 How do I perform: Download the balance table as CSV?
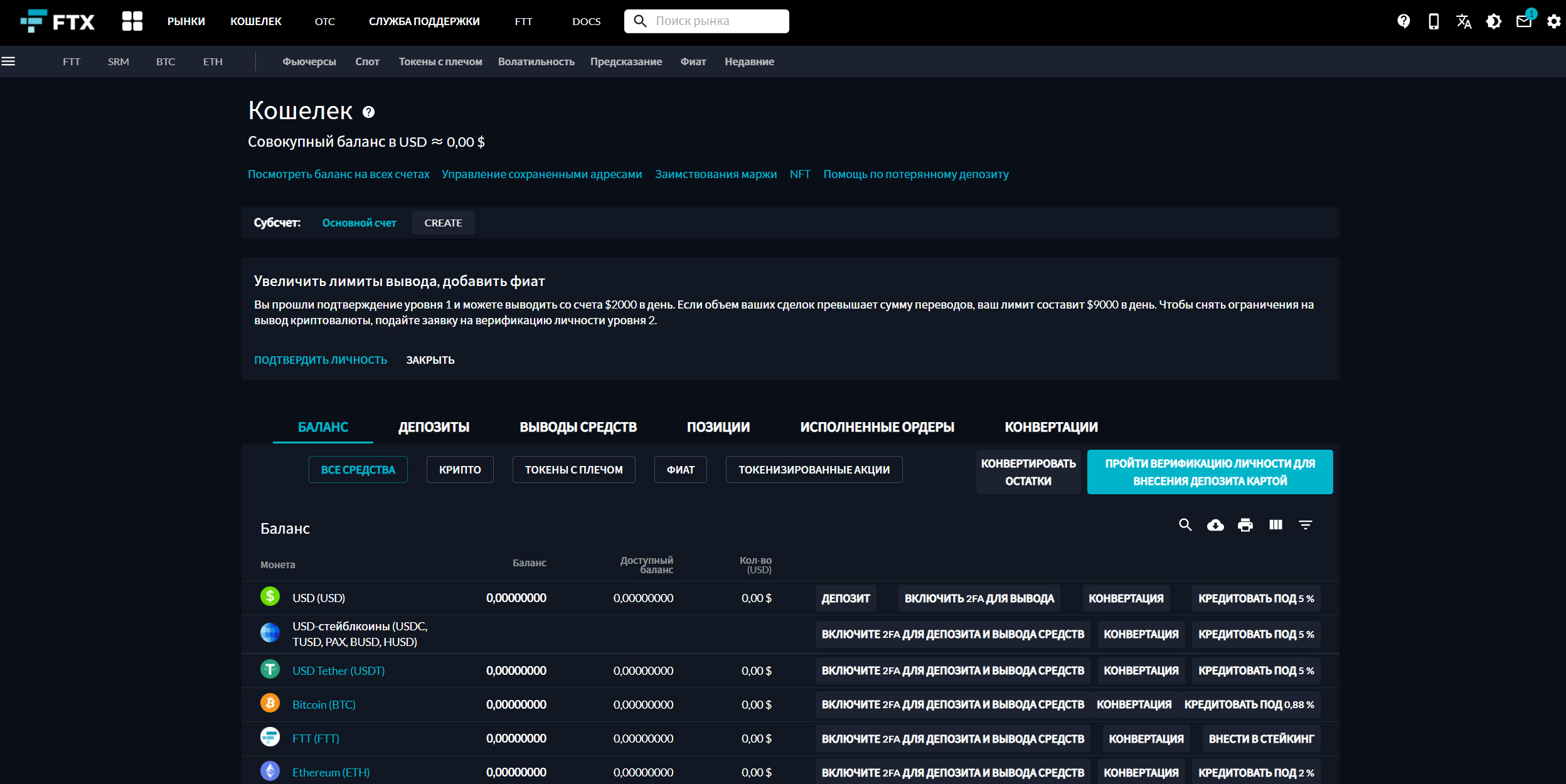click(1215, 525)
